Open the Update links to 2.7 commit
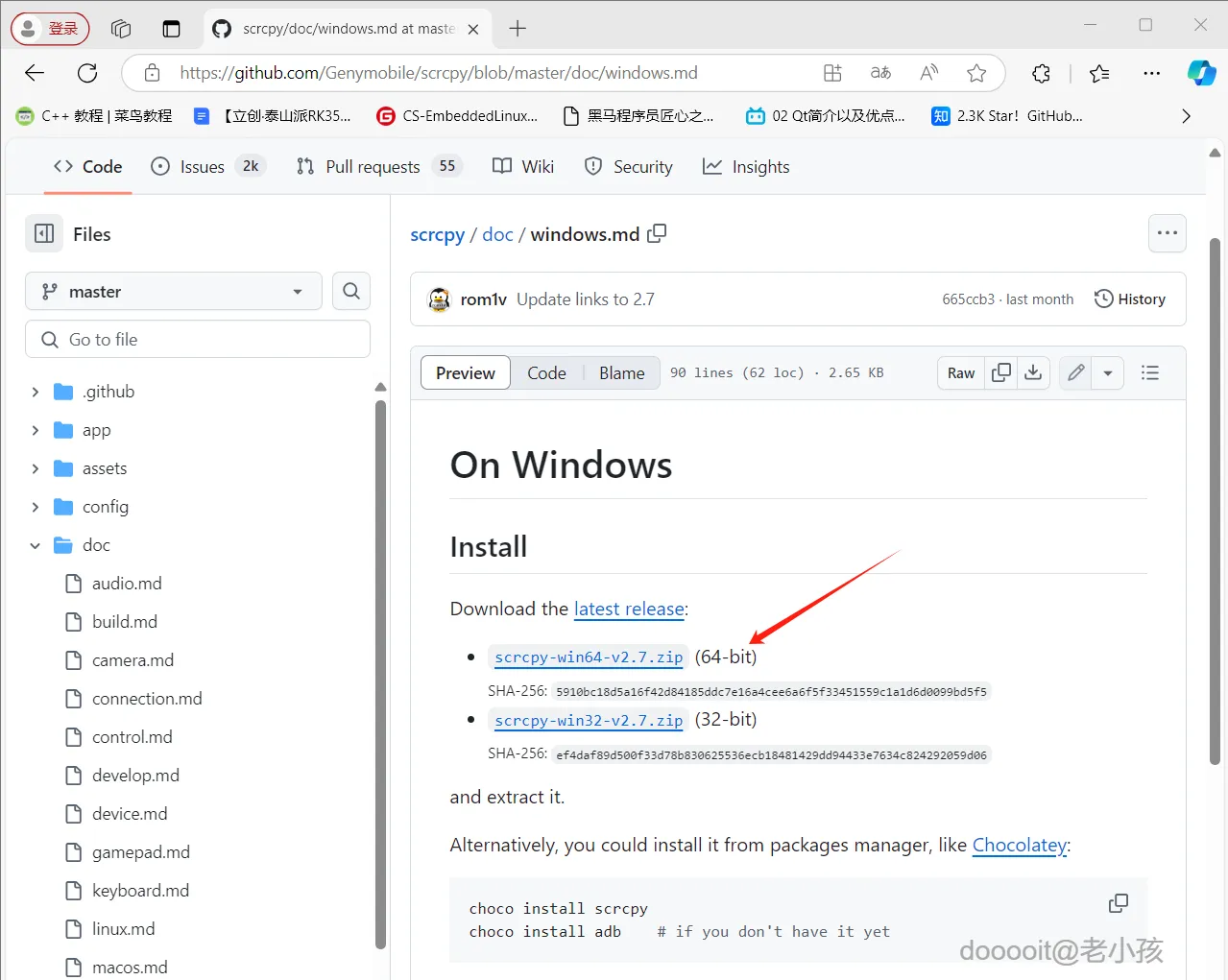The height and width of the screenshot is (980, 1228). (586, 299)
